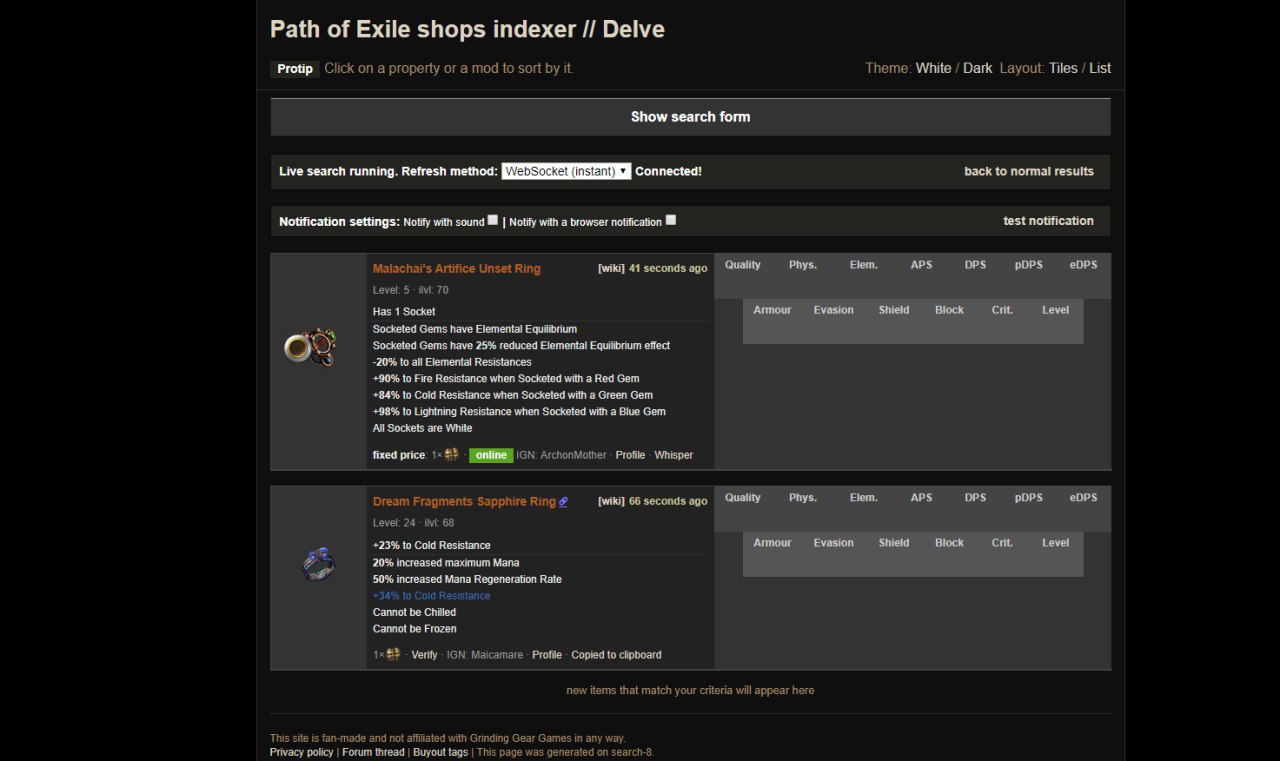This screenshot has height=761, width=1280.
Task: Expand the Show search form bar
Action: point(690,117)
